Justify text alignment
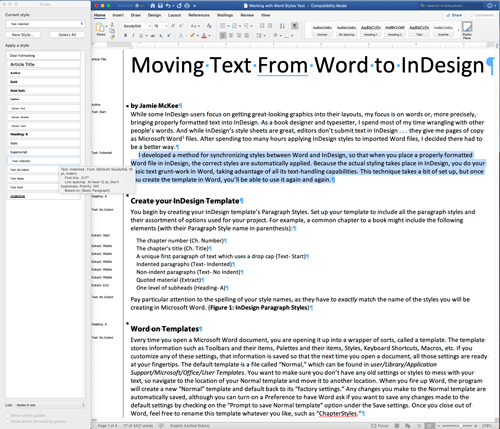 [x=247, y=36]
